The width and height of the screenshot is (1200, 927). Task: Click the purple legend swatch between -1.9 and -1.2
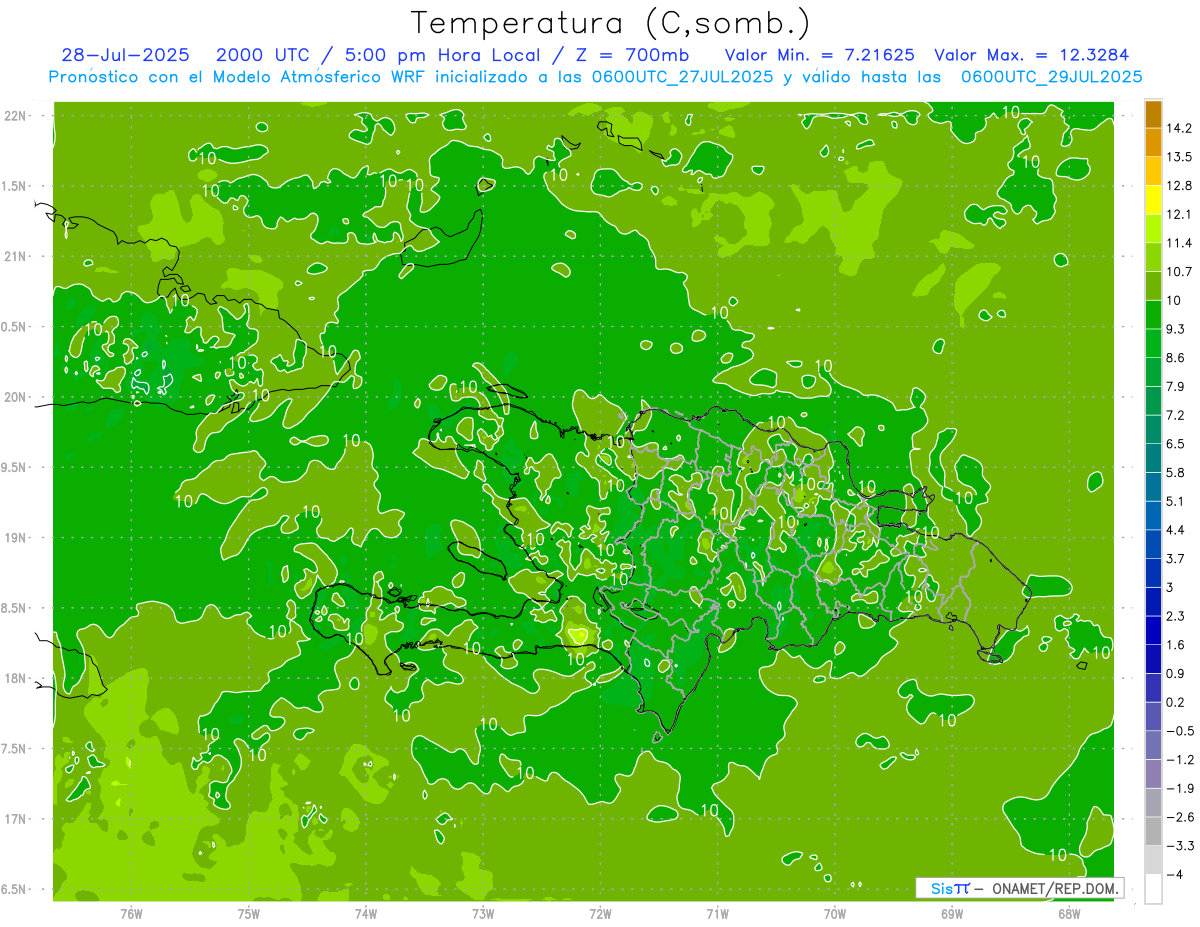(1153, 773)
